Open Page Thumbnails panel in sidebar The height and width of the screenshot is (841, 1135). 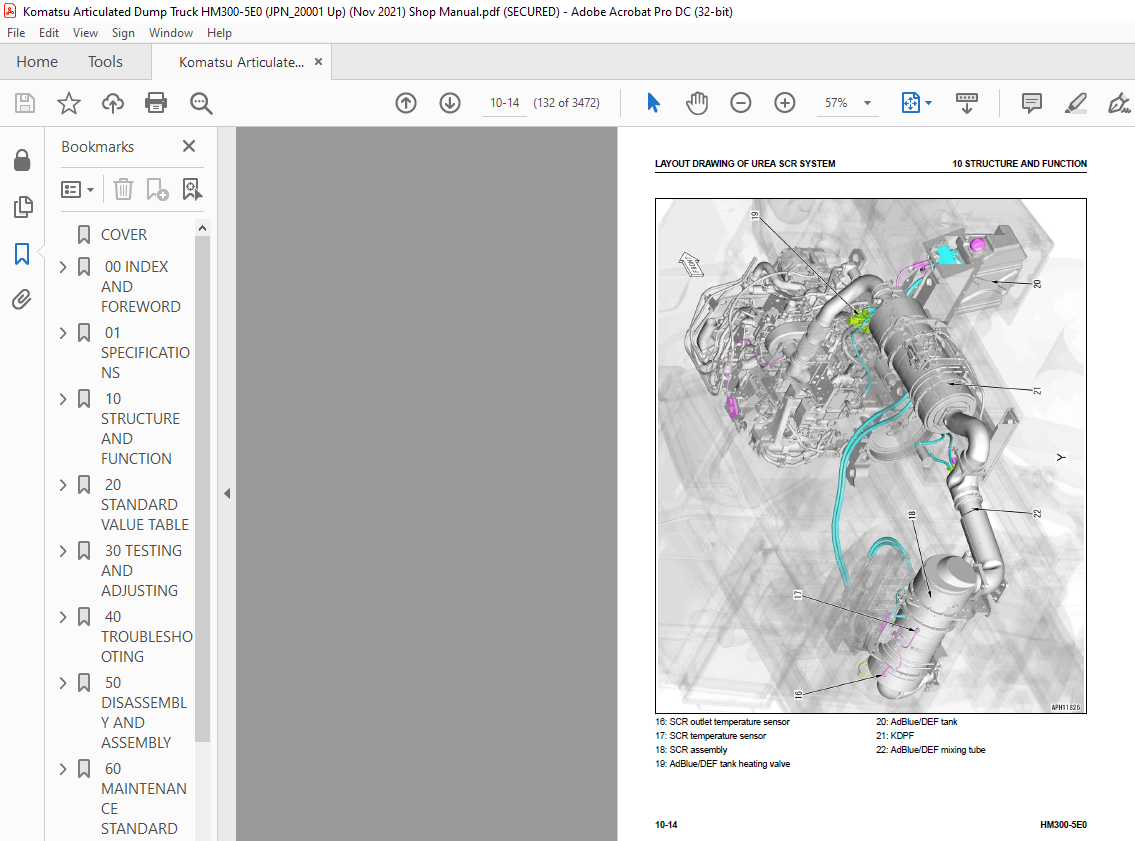pos(22,207)
